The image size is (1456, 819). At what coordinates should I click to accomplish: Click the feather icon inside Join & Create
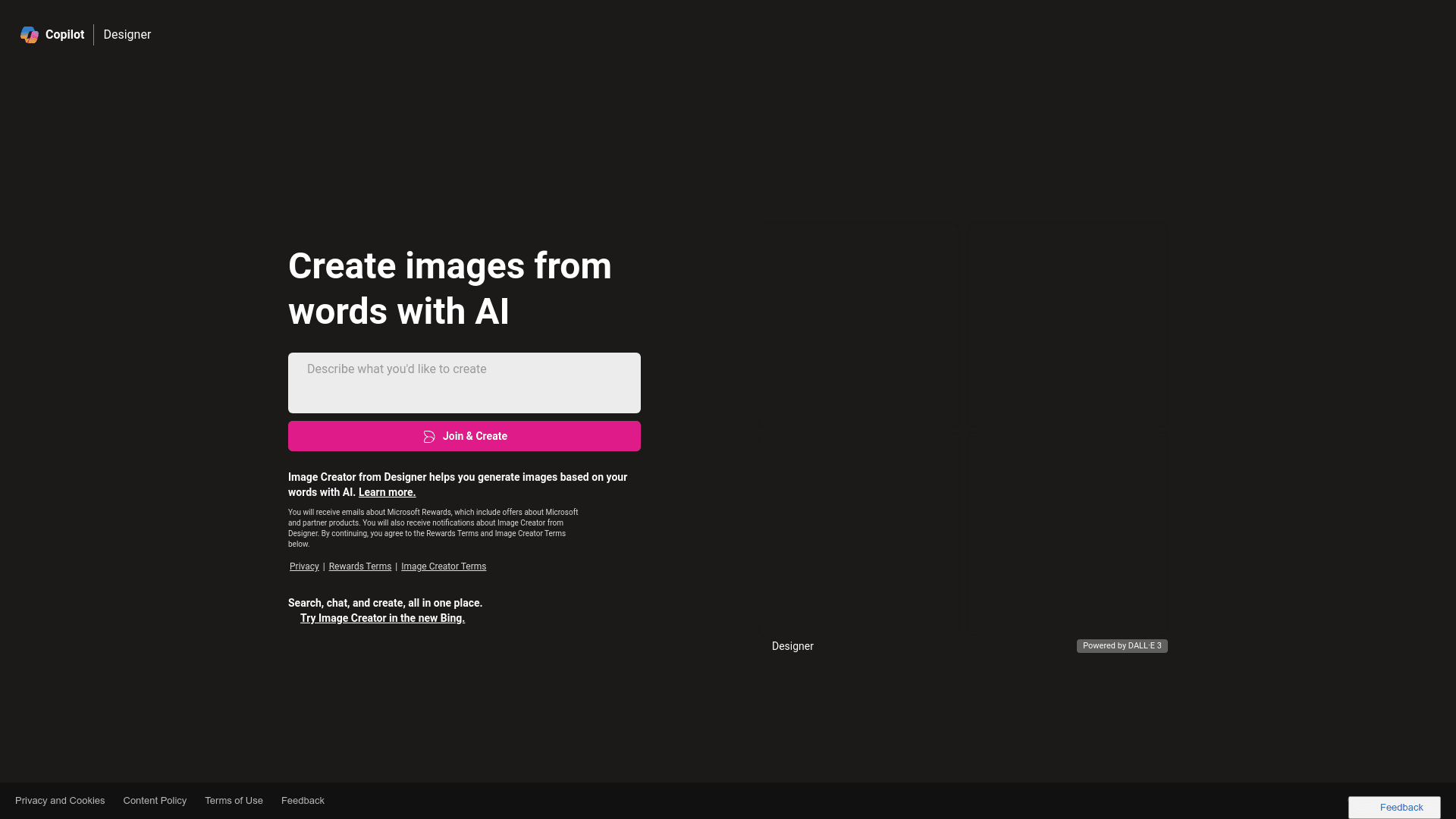point(429,436)
